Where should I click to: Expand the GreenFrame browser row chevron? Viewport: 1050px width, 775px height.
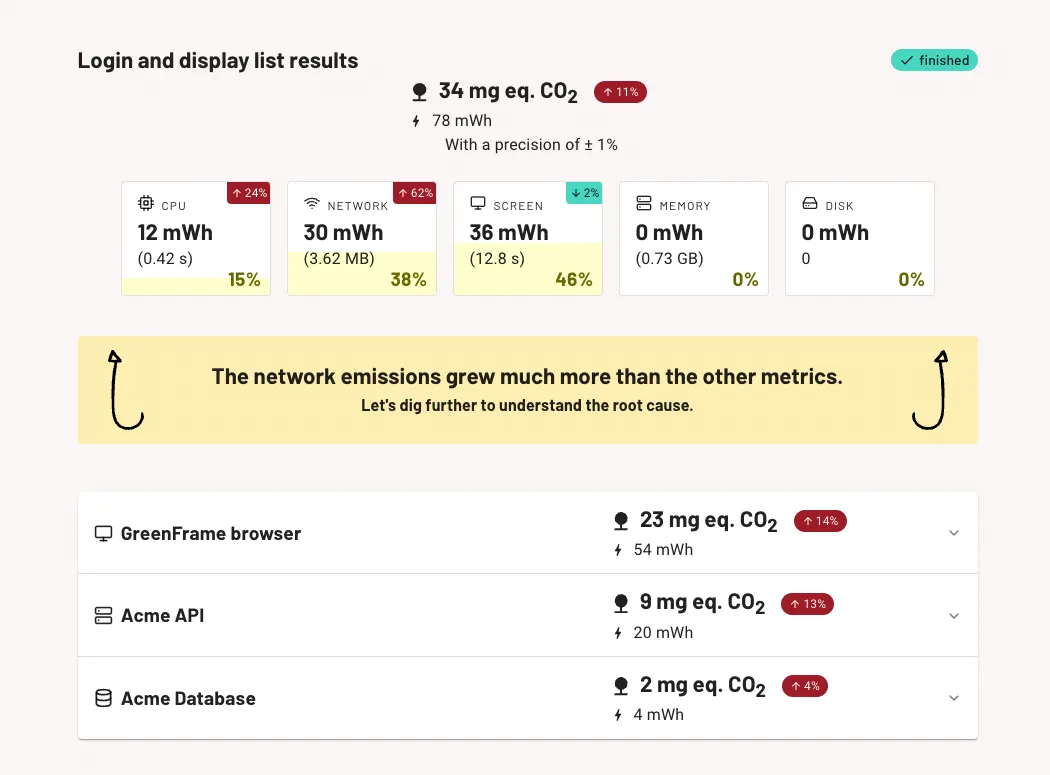(954, 533)
